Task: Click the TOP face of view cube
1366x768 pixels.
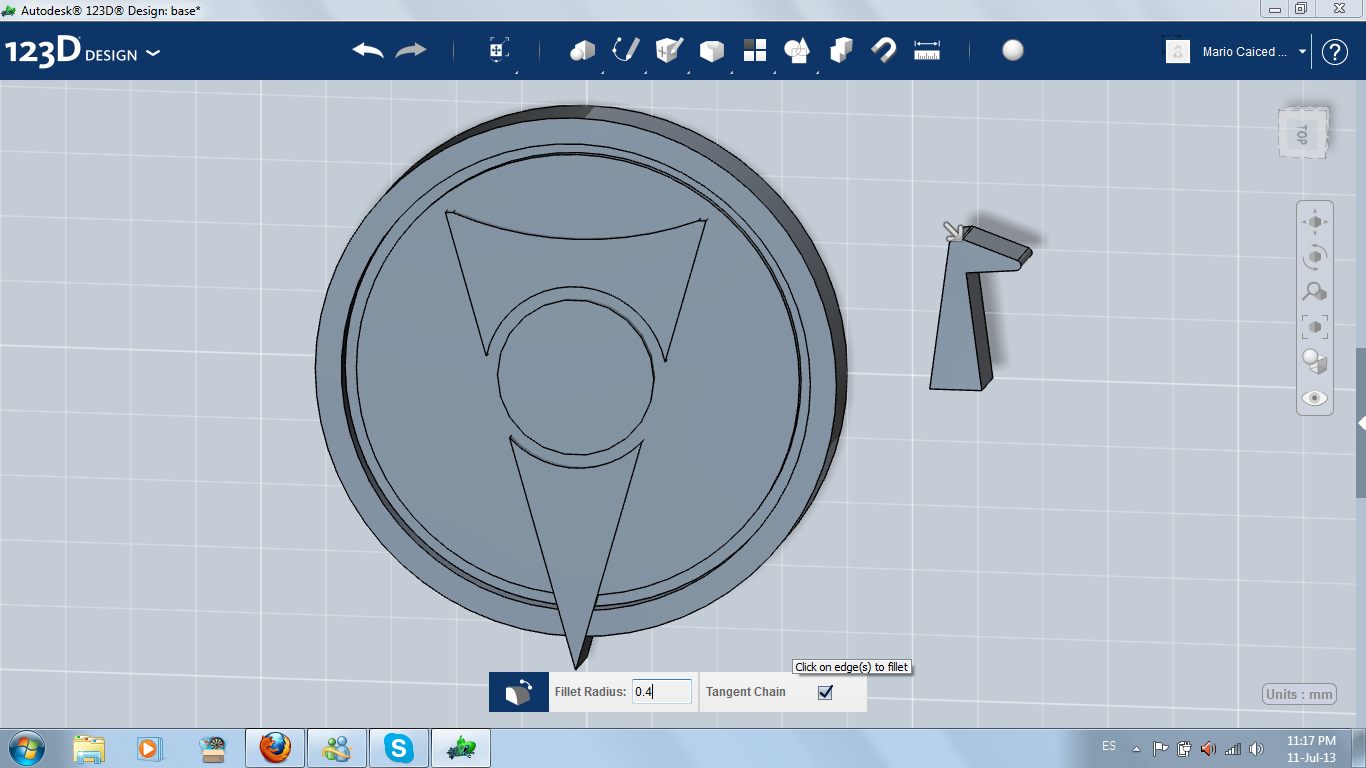Action: pos(1303,133)
